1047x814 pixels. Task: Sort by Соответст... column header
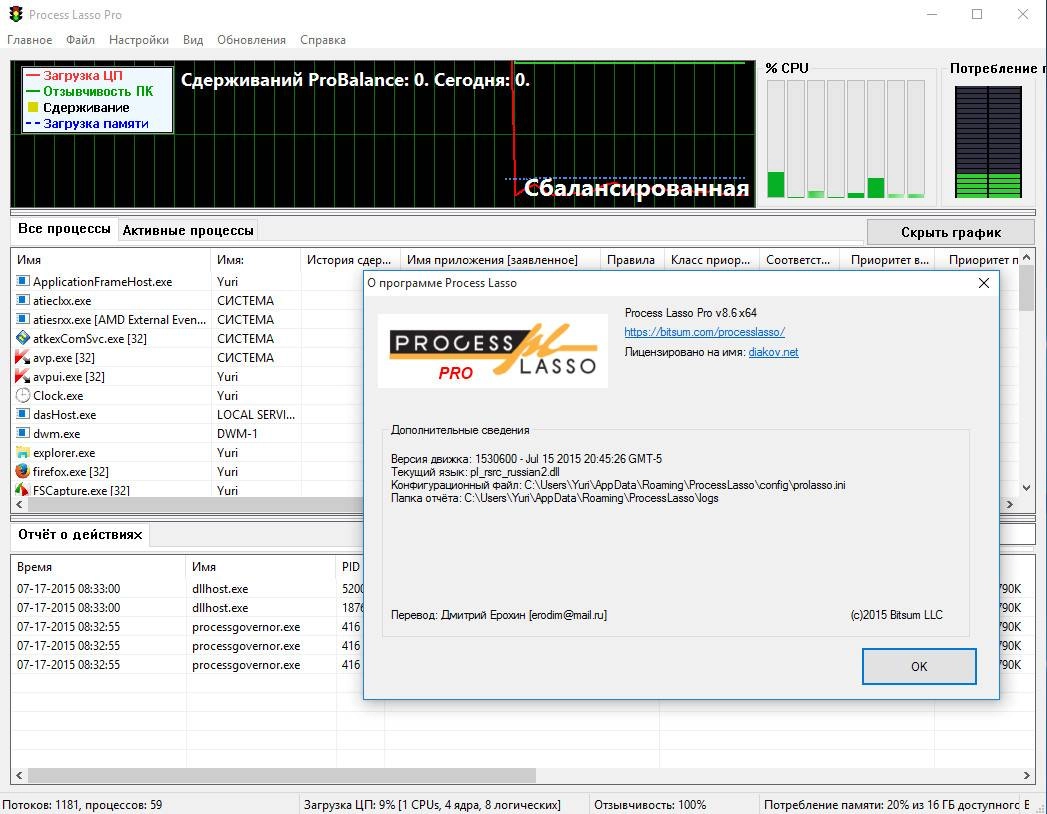[799, 260]
